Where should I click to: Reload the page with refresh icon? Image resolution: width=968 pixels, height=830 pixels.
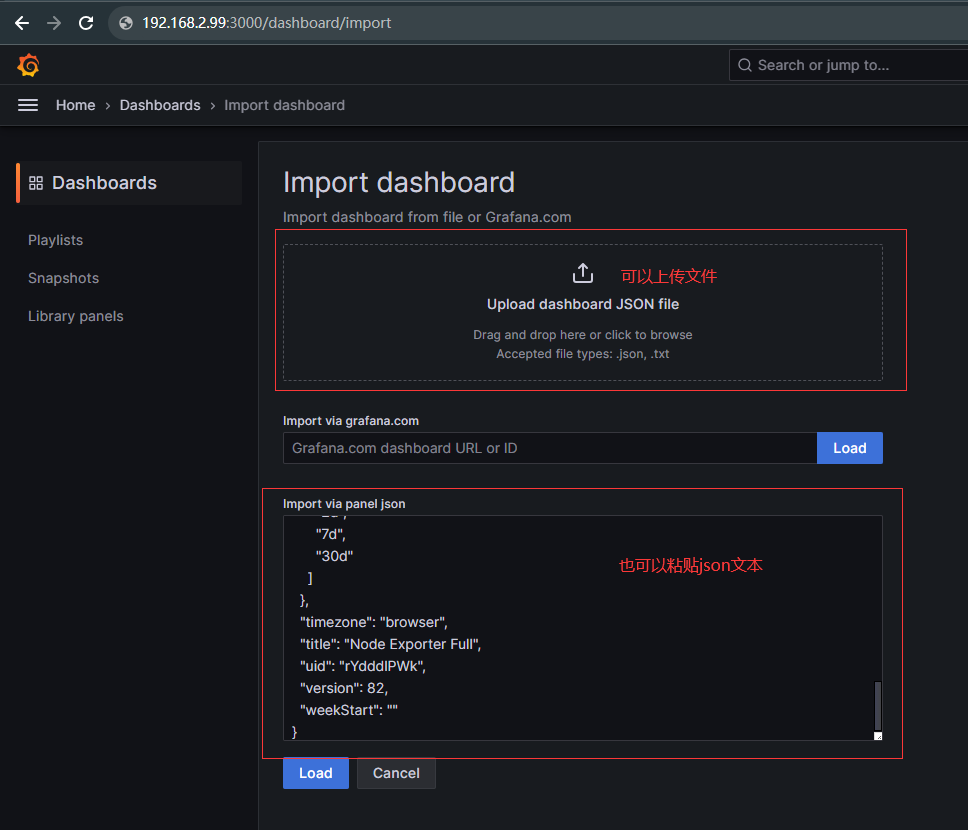(x=86, y=22)
